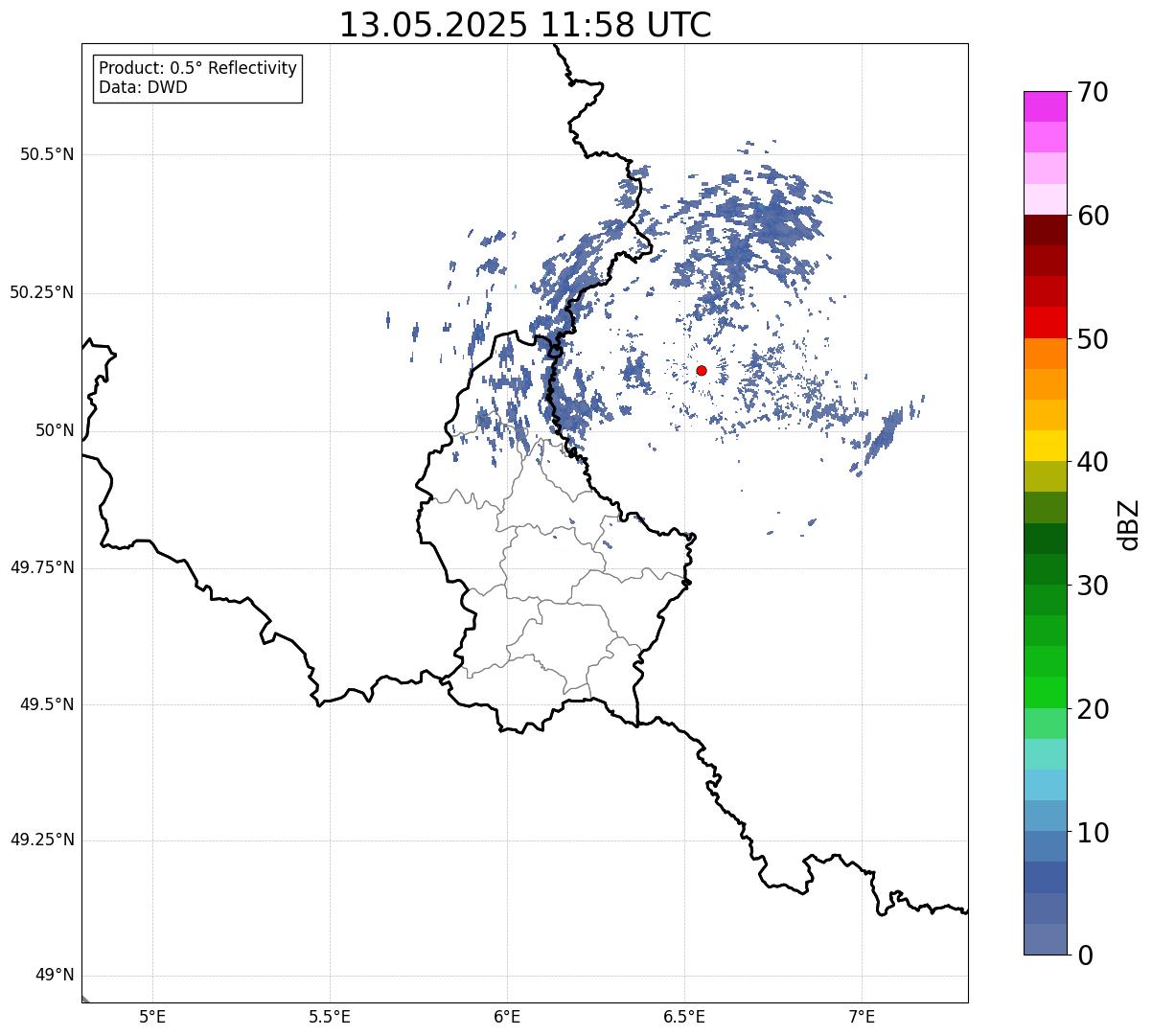Click the title '13.05.2025 11:58 UTC'

(x=525, y=25)
